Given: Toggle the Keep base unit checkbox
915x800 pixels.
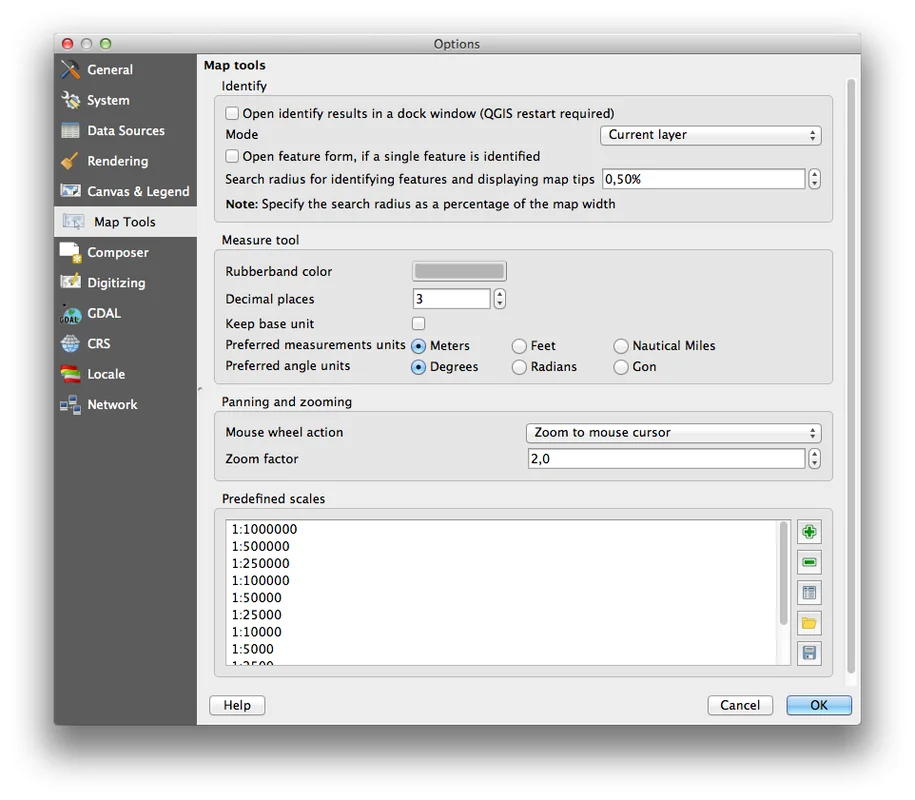Looking at the screenshot, I should 419,324.
